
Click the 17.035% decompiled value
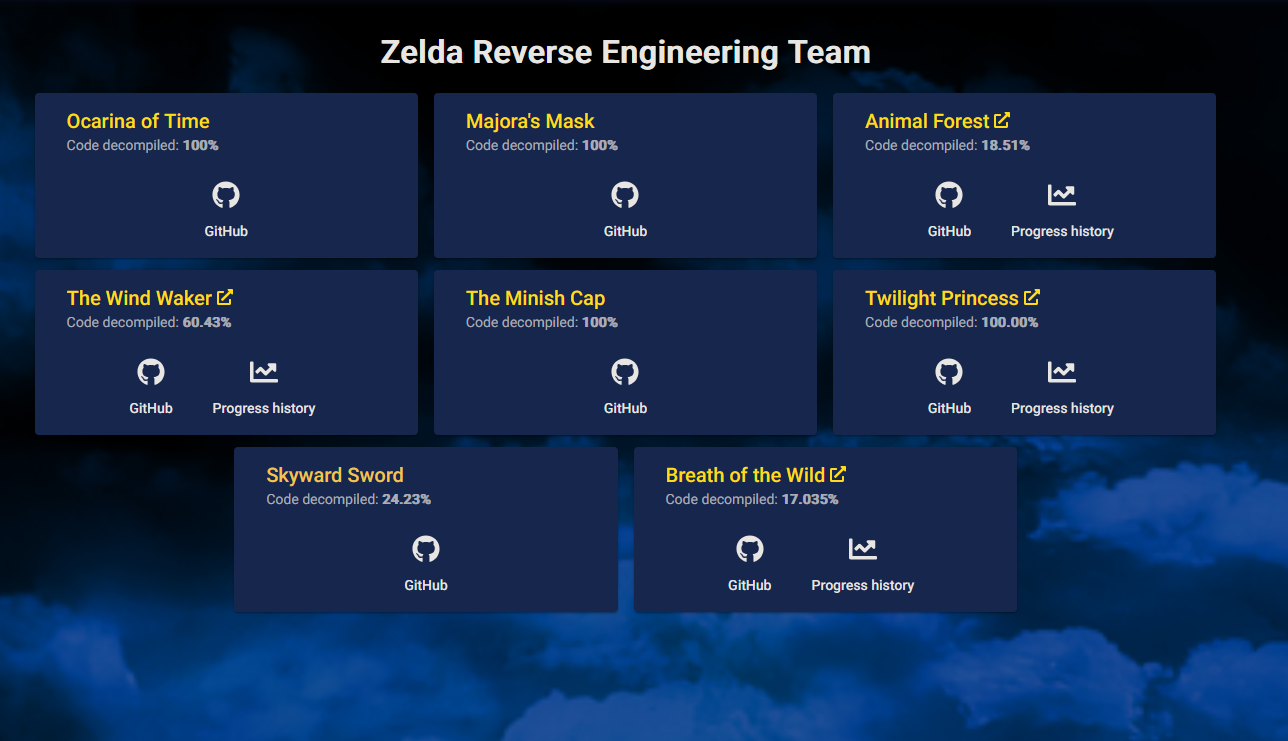[810, 499]
